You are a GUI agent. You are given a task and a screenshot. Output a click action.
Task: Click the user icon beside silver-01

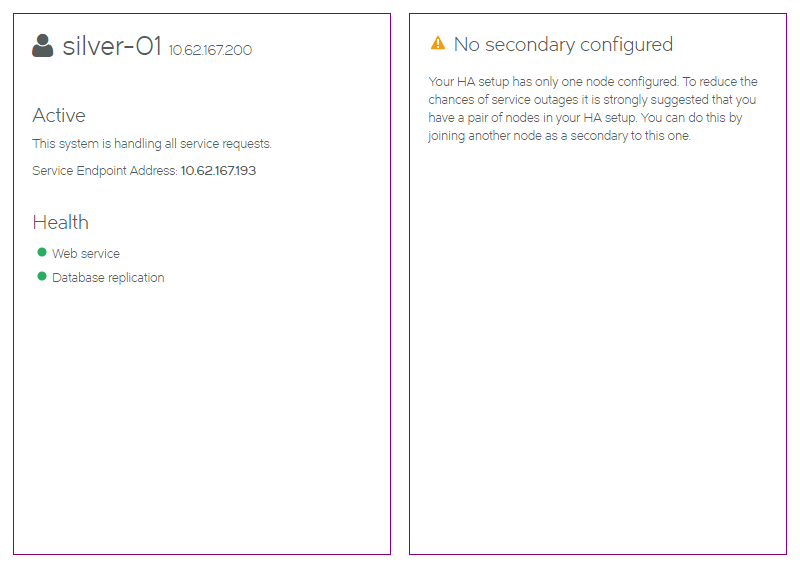pos(42,45)
